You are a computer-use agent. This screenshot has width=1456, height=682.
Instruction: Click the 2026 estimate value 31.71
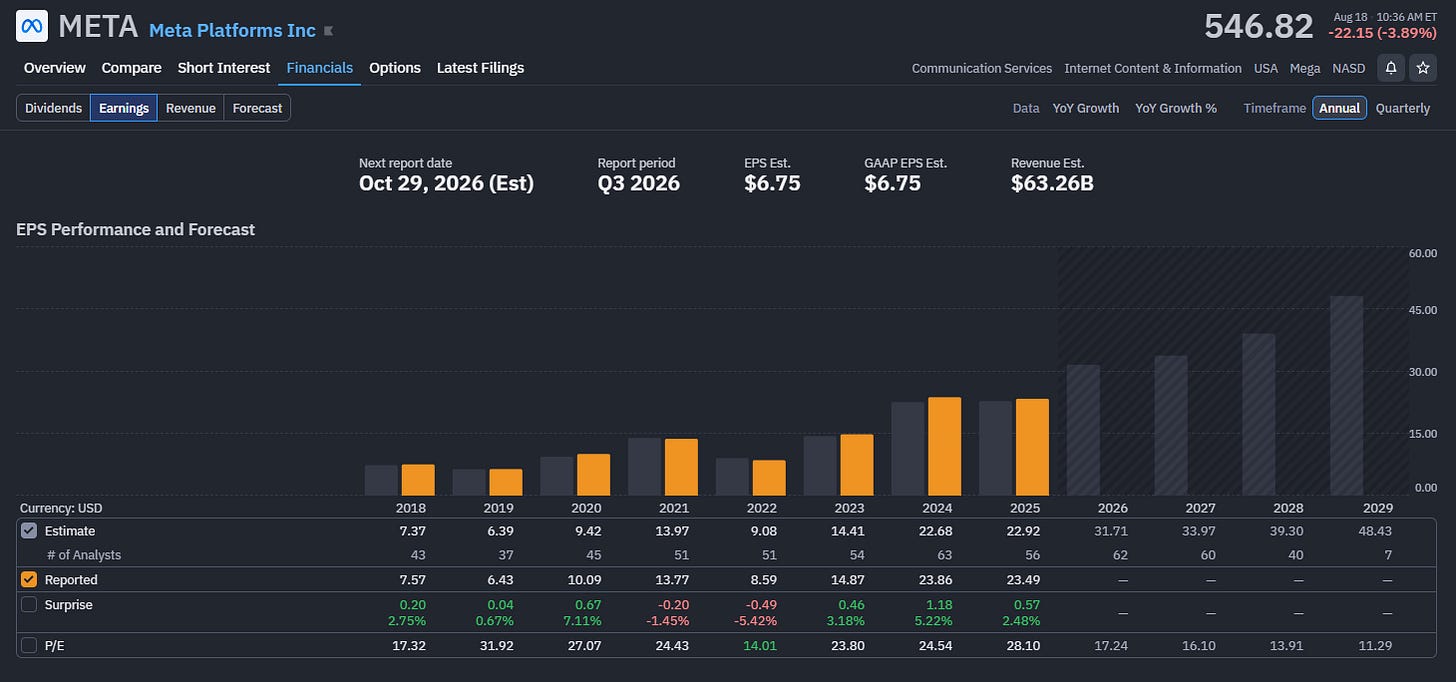[1110, 531]
